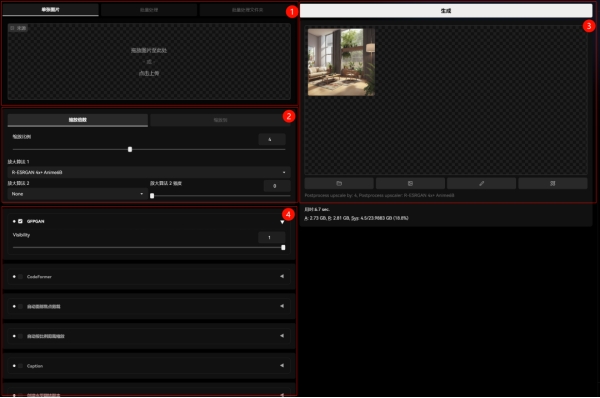Enable the Caption checkbox
The image size is (600, 398).
coord(20,366)
